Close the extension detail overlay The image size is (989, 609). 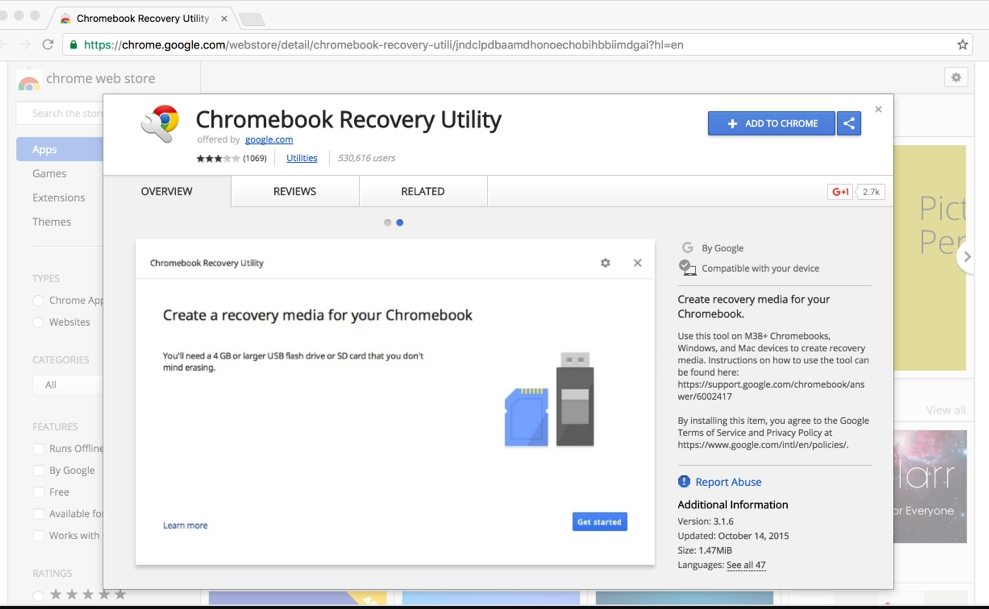click(x=878, y=109)
